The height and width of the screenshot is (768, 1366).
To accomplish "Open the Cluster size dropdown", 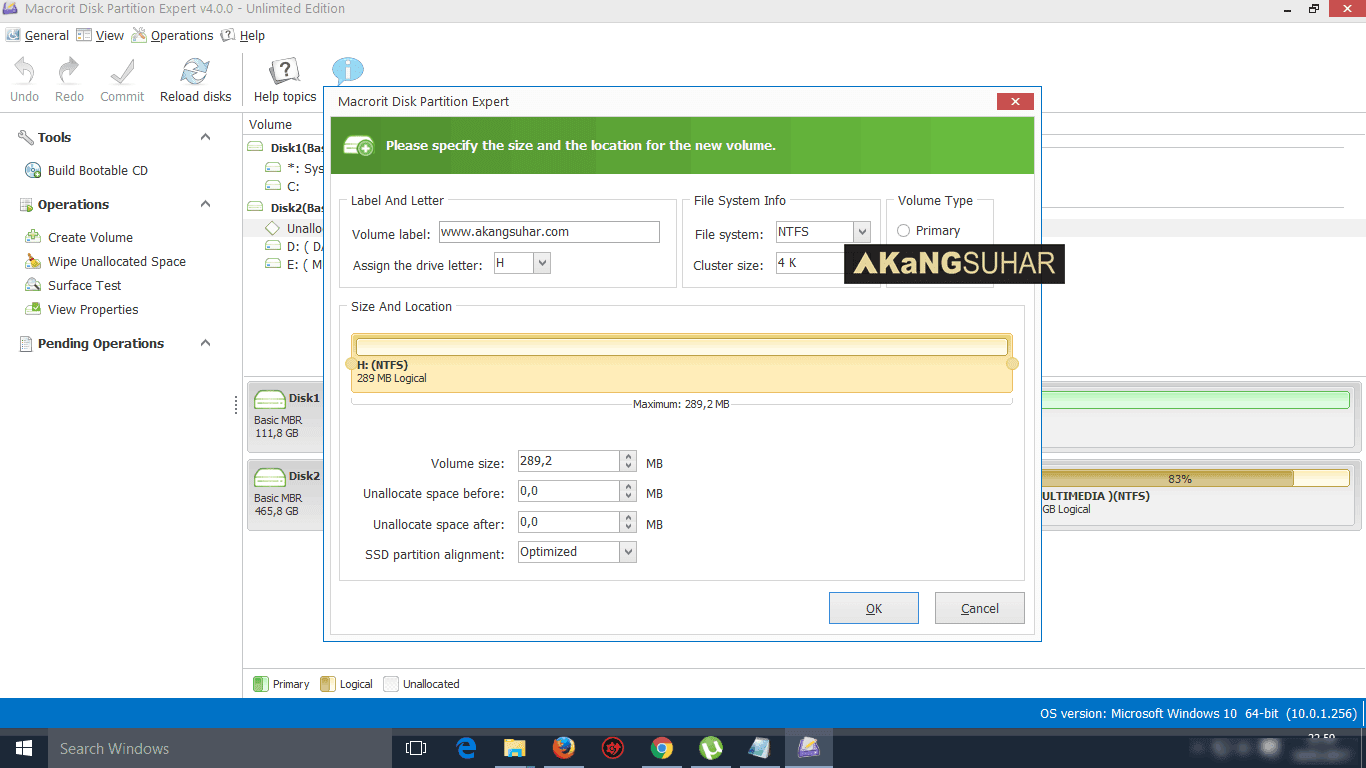I will (811, 264).
